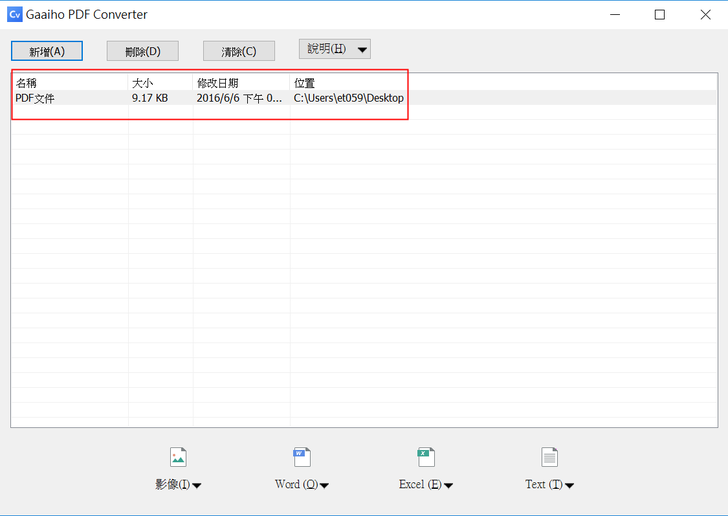Click the 新增(A) add button
This screenshot has height=516, width=728.
47,51
